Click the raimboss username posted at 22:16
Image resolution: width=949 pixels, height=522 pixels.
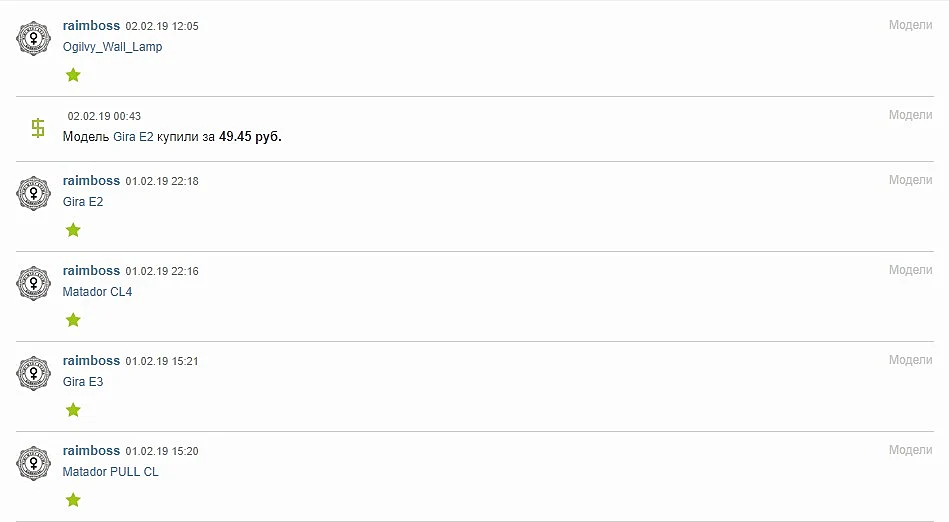pyautogui.click(x=91, y=271)
